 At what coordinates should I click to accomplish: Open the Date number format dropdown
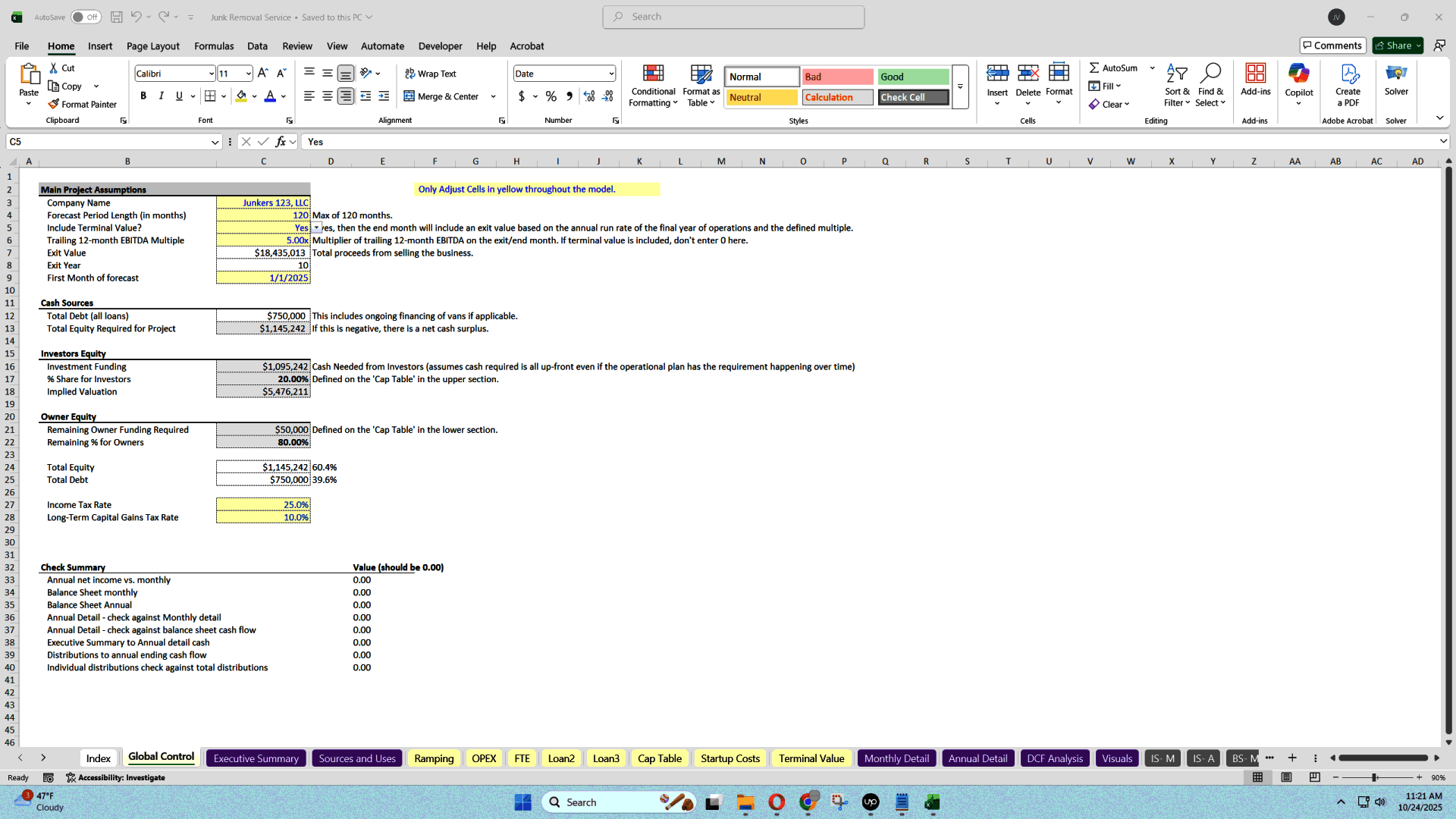pyautogui.click(x=611, y=74)
